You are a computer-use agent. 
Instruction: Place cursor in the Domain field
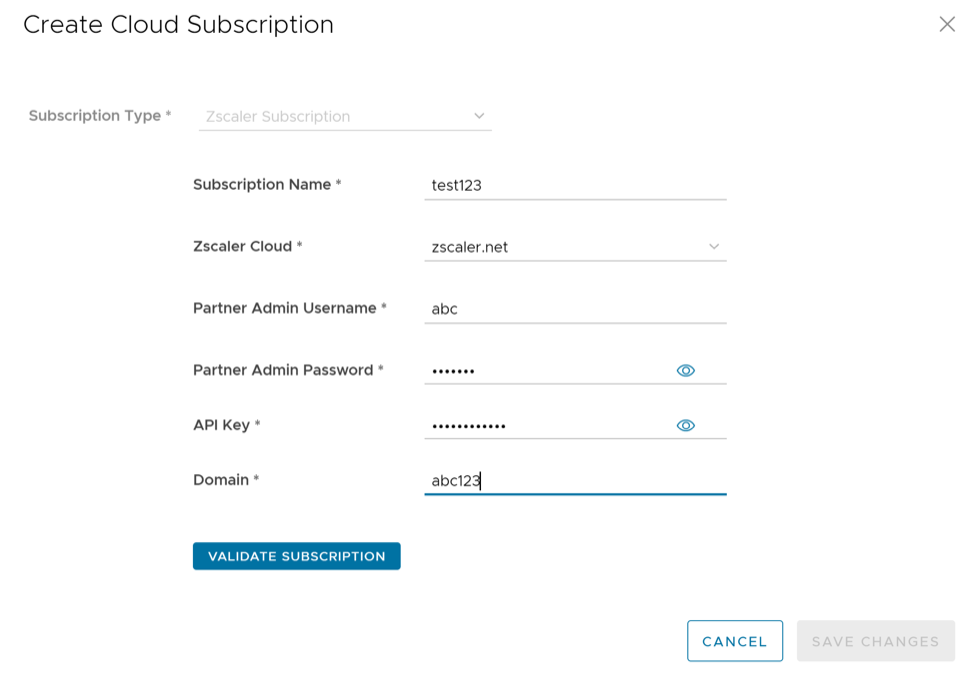point(575,481)
